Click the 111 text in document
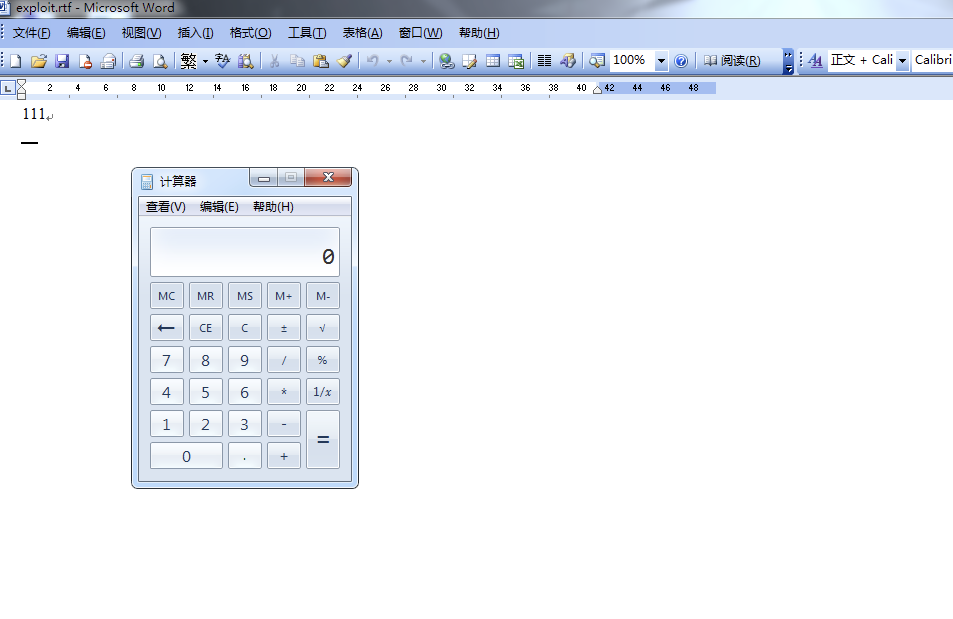The width and height of the screenshot is (953, 619). (34, 114)
